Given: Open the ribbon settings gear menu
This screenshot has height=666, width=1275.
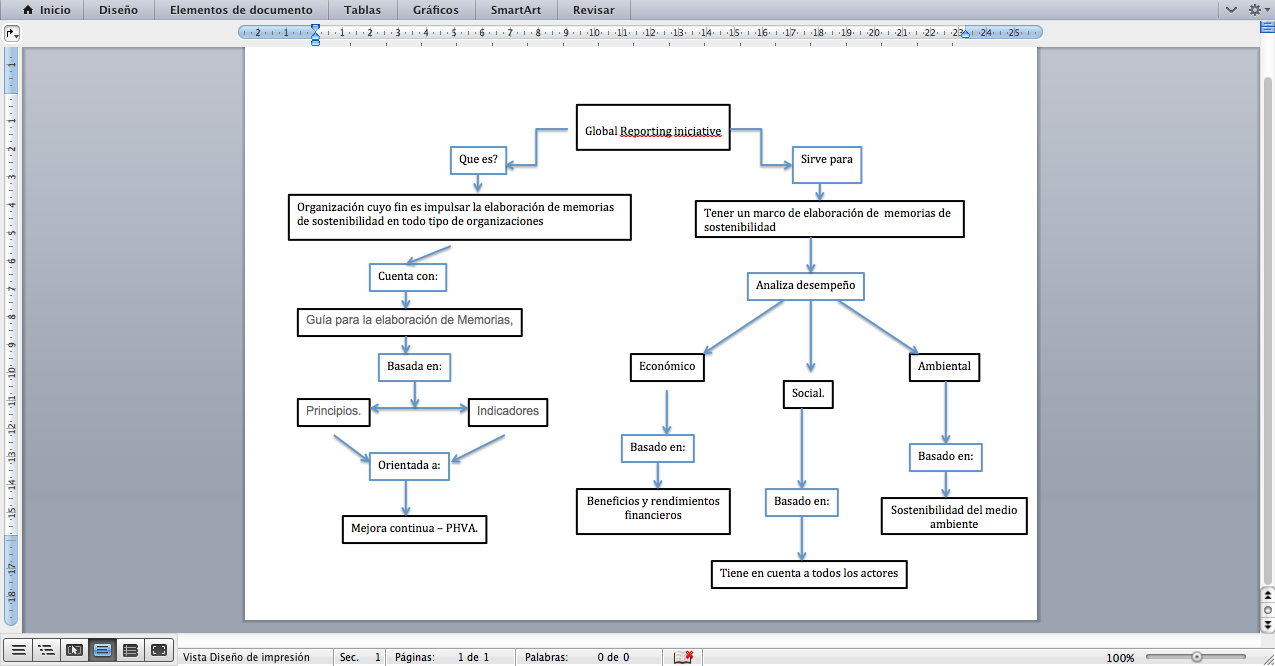Looking at the screenshot, I should pyautogui.click(x=1257, y=10).
